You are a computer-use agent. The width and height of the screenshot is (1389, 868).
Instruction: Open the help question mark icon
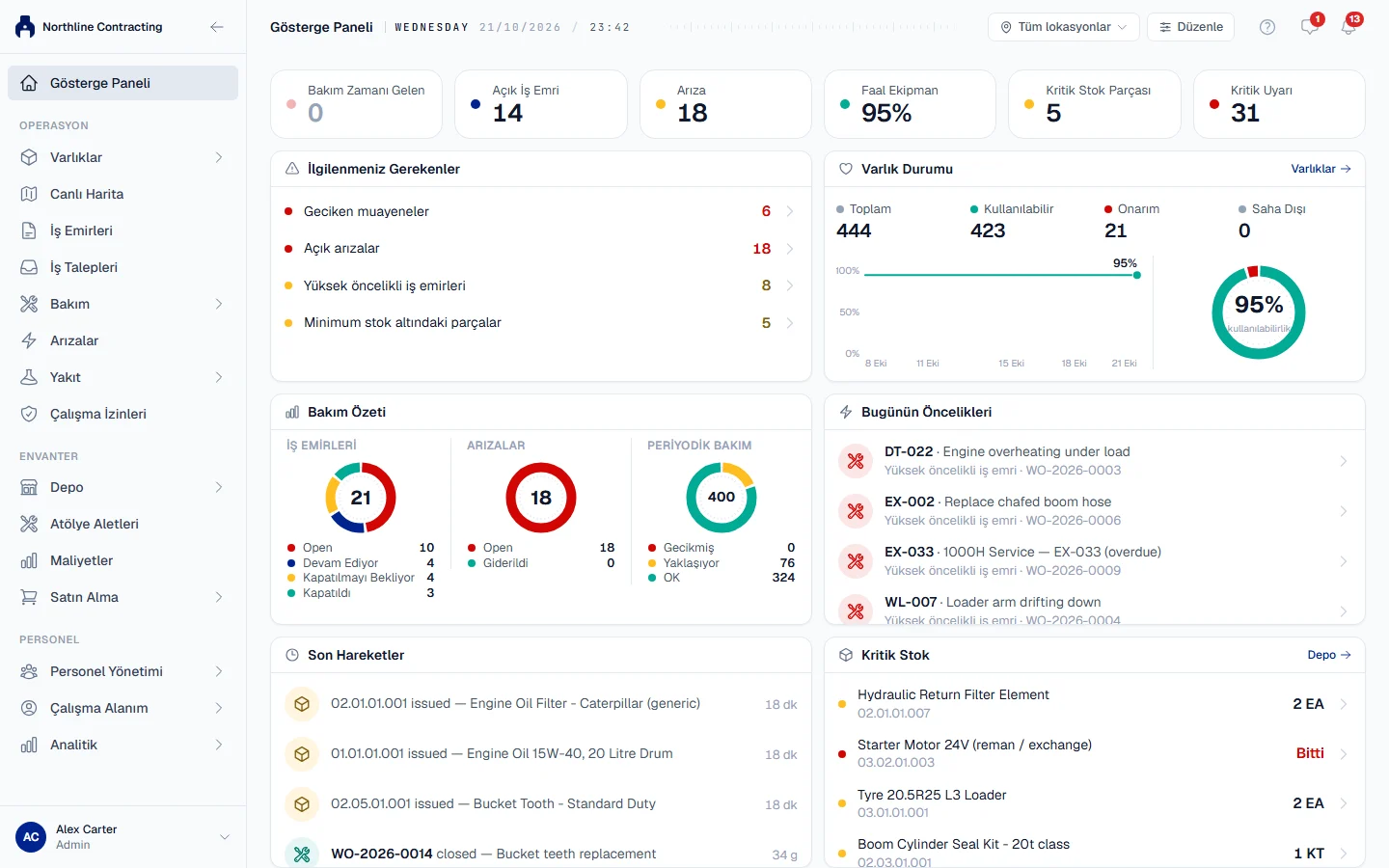[x=1267, y=27]
